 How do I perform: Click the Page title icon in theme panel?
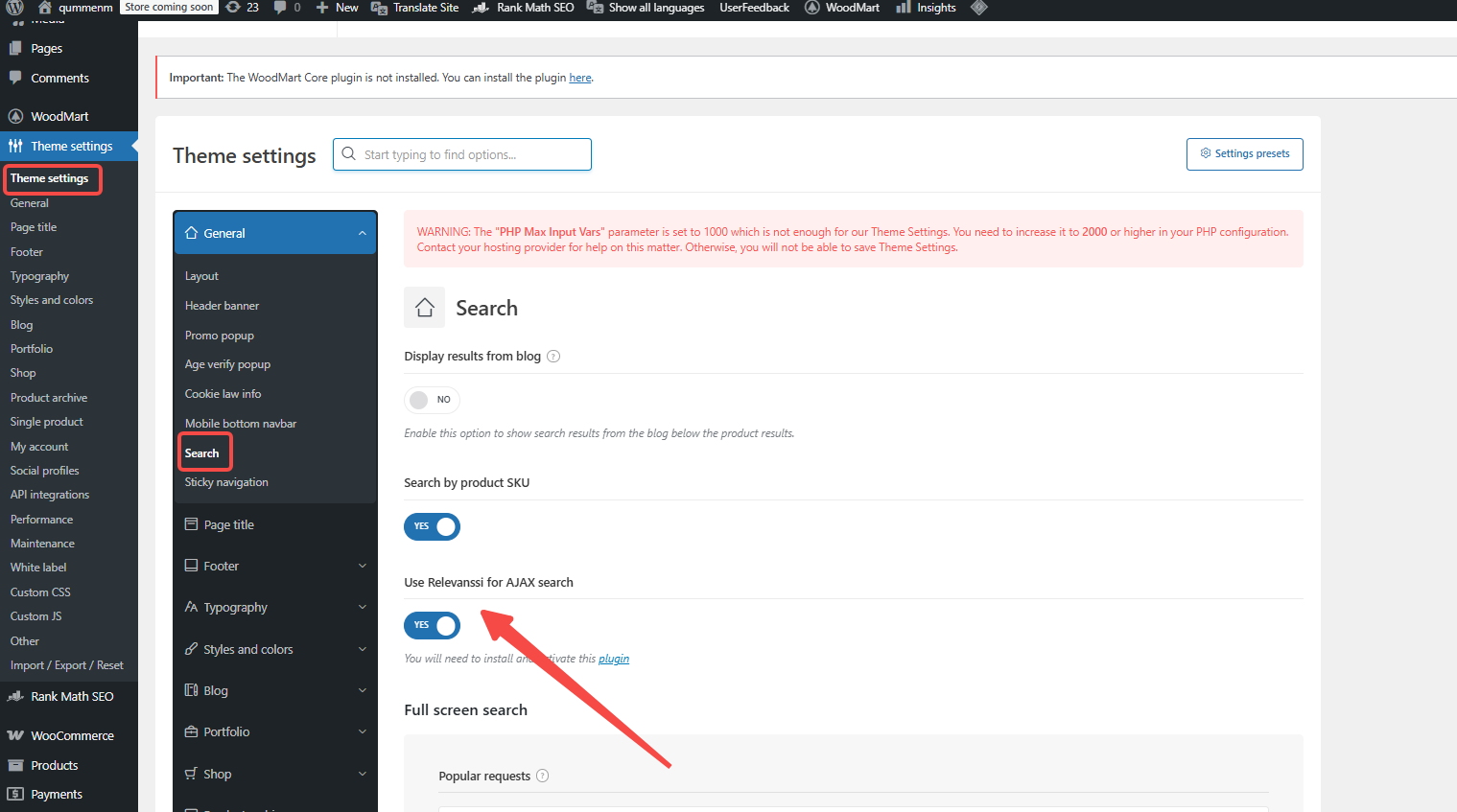coord(191,524)
